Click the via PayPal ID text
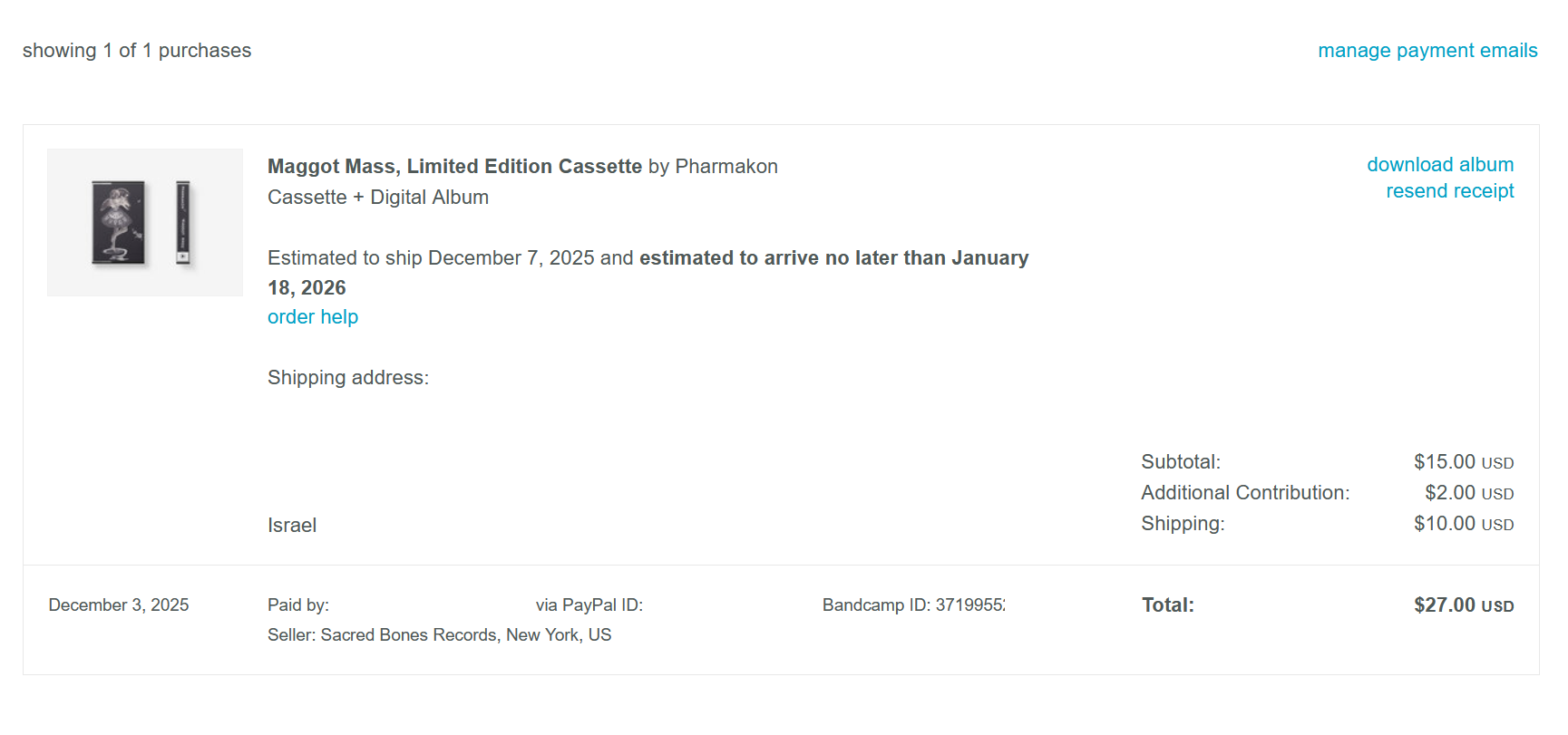 click(x=589, y=605)
